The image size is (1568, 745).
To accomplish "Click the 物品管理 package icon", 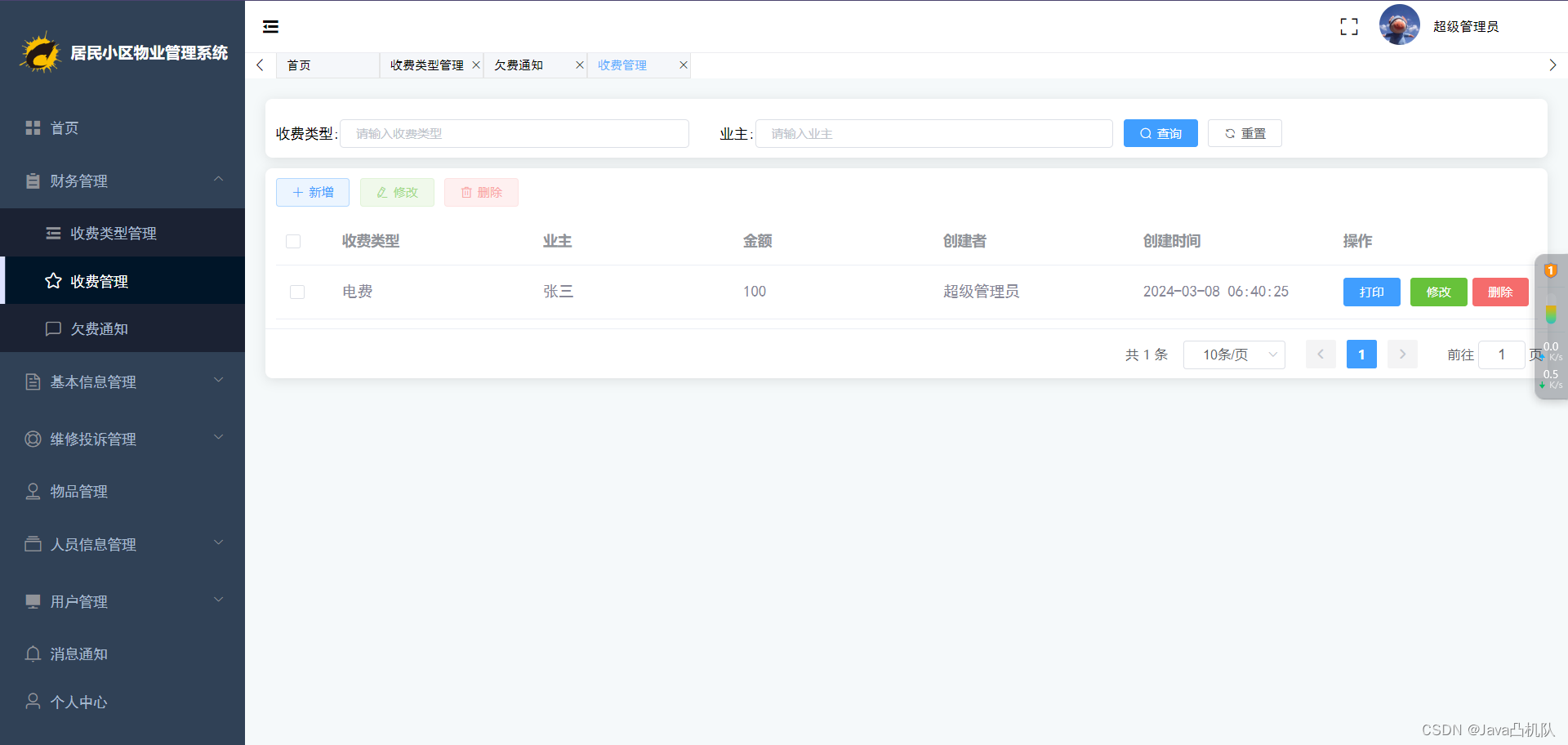I will tap(33, 491).
